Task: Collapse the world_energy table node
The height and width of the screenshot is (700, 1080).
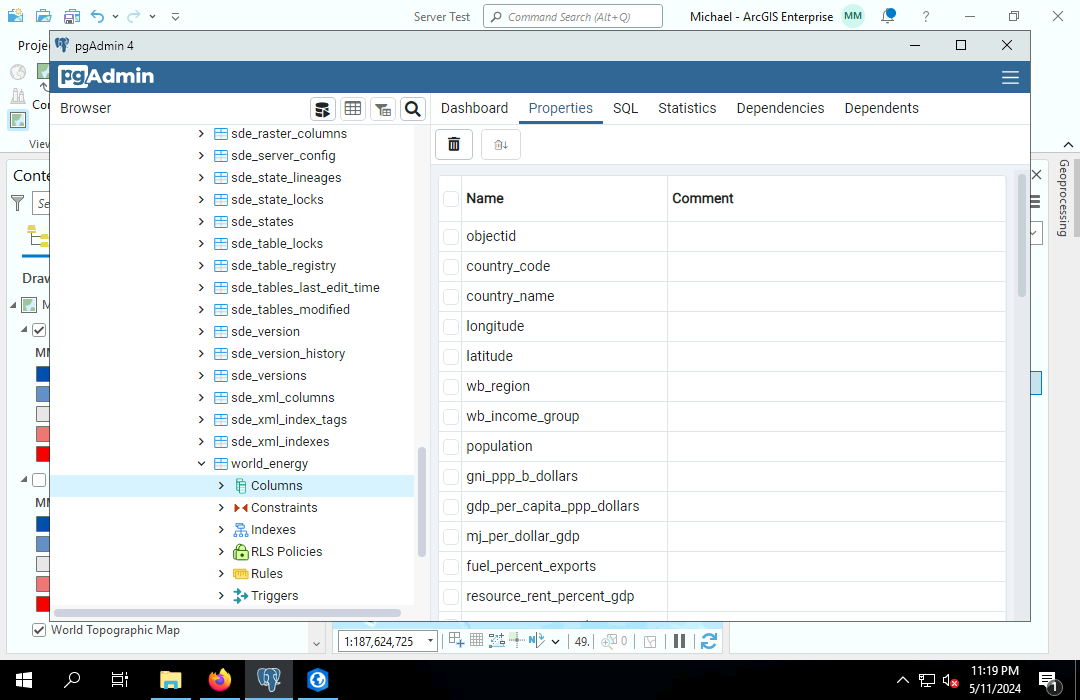Action: point(201,464)
